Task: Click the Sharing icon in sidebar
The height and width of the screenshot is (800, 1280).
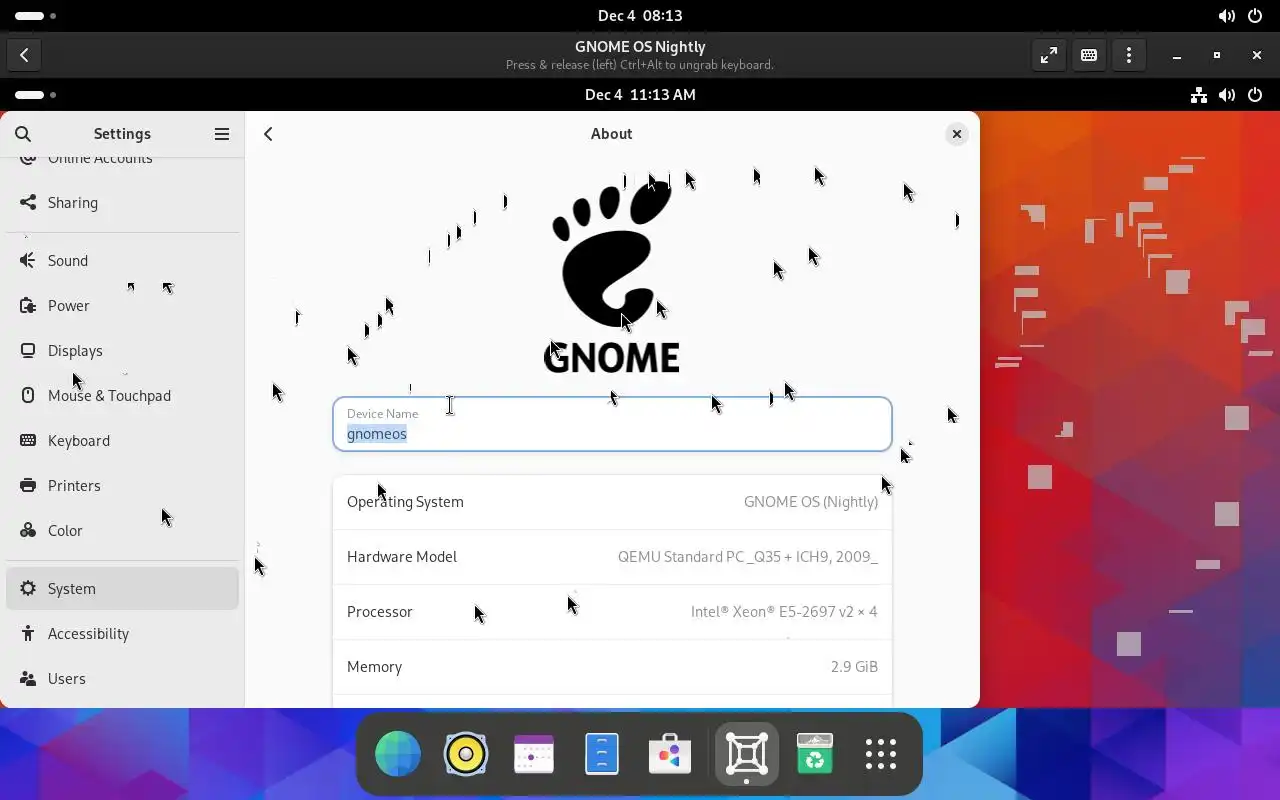Action: [x=28, y=202]
